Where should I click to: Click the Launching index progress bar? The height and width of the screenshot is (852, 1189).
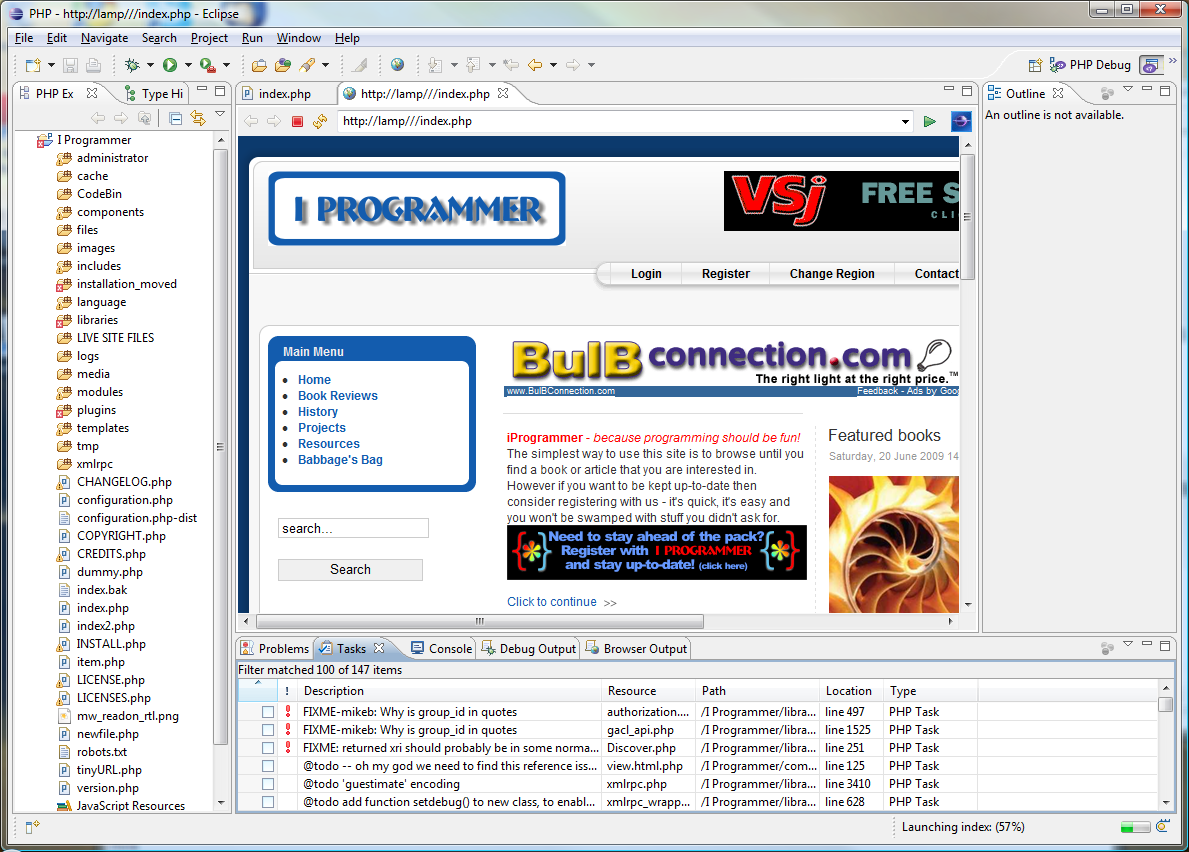[x=1135, y=827]
